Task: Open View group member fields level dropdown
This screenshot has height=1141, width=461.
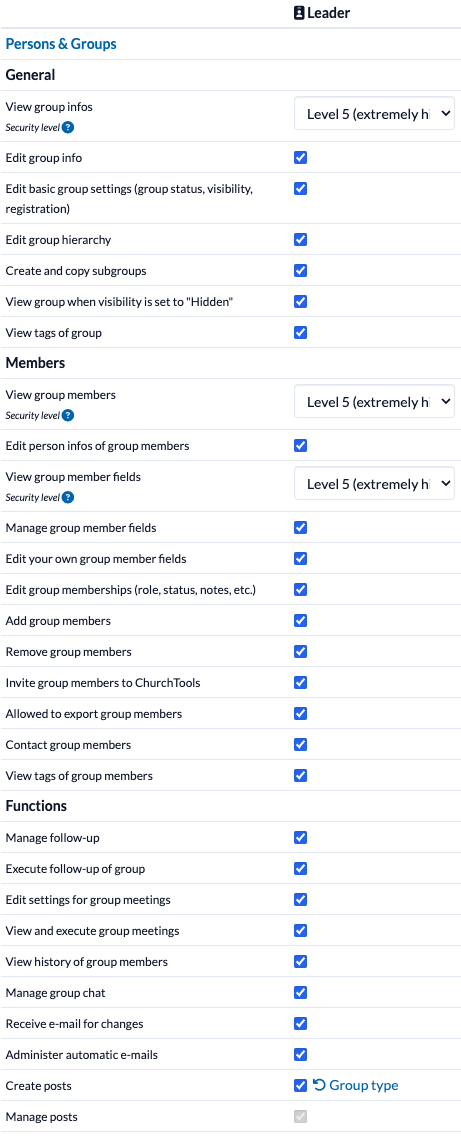Action: [374, 484]
